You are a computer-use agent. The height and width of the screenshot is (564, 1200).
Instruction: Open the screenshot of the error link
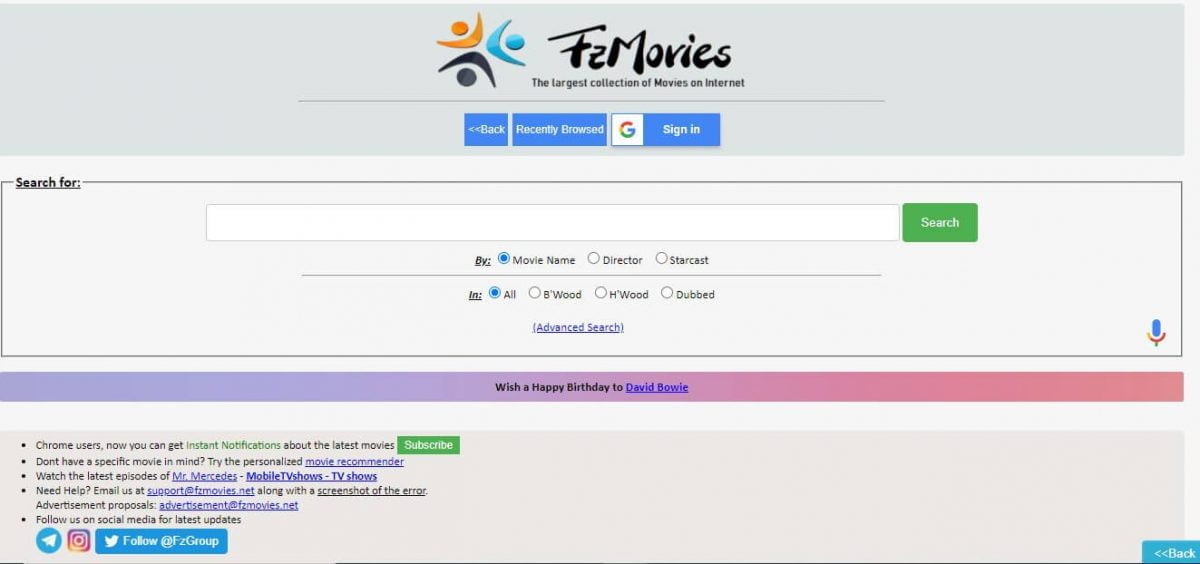pos(372,491)
